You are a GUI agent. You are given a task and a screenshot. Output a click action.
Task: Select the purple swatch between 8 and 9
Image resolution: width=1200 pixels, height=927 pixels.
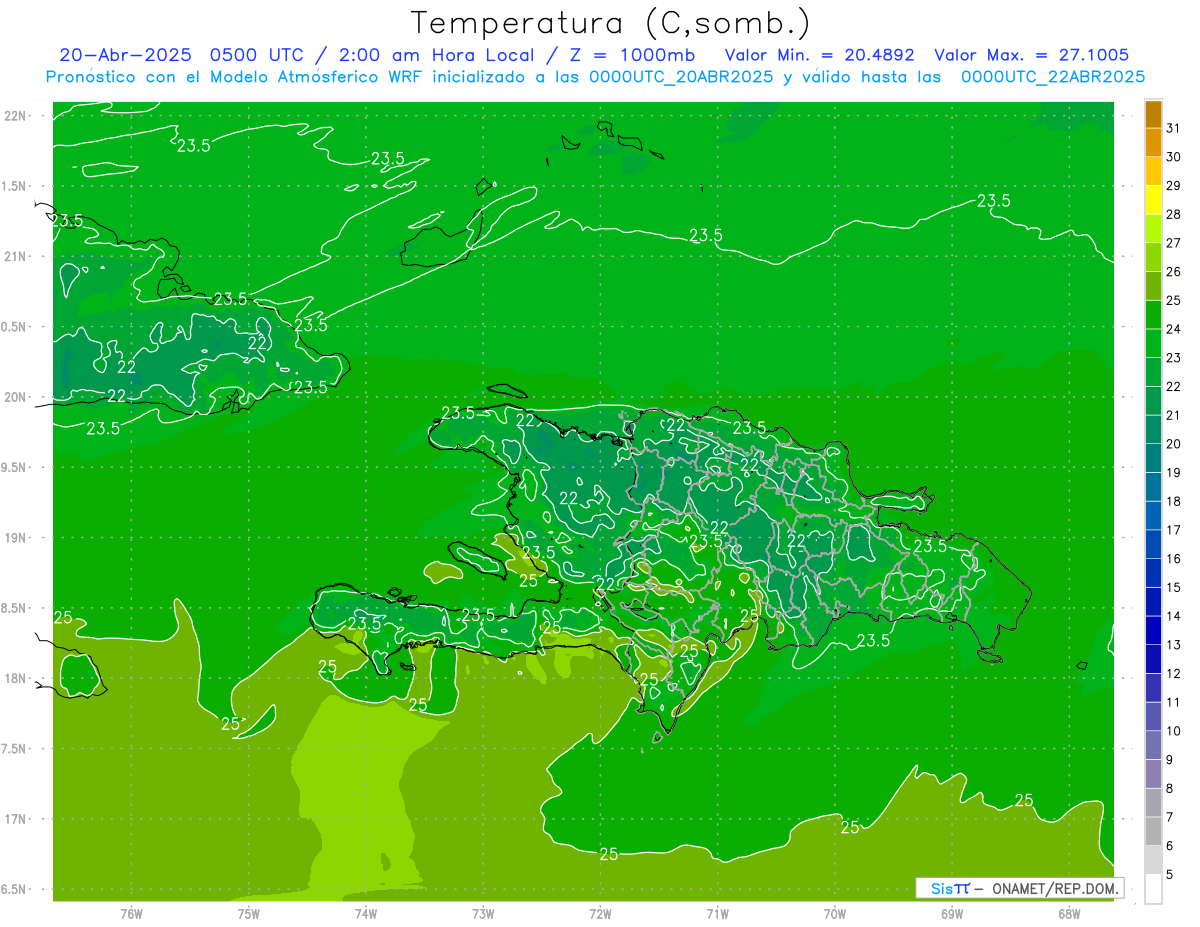tap(1153, 774)
